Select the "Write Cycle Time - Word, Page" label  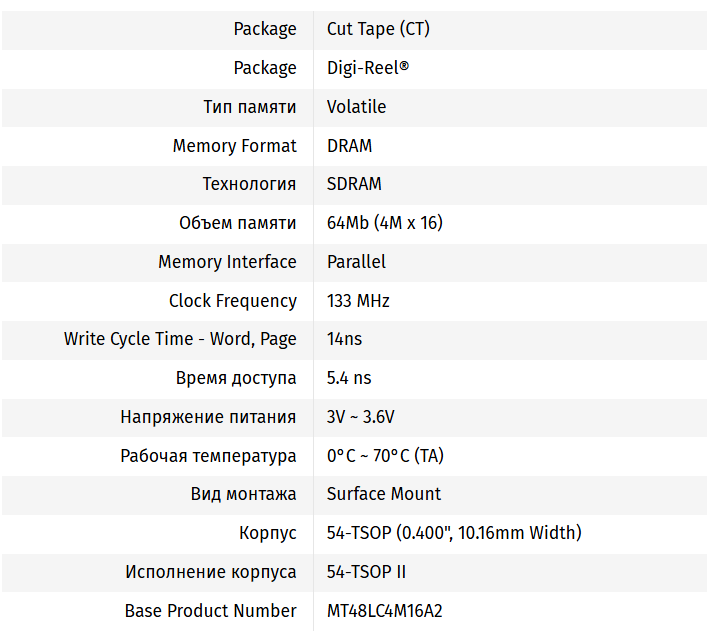180,339
